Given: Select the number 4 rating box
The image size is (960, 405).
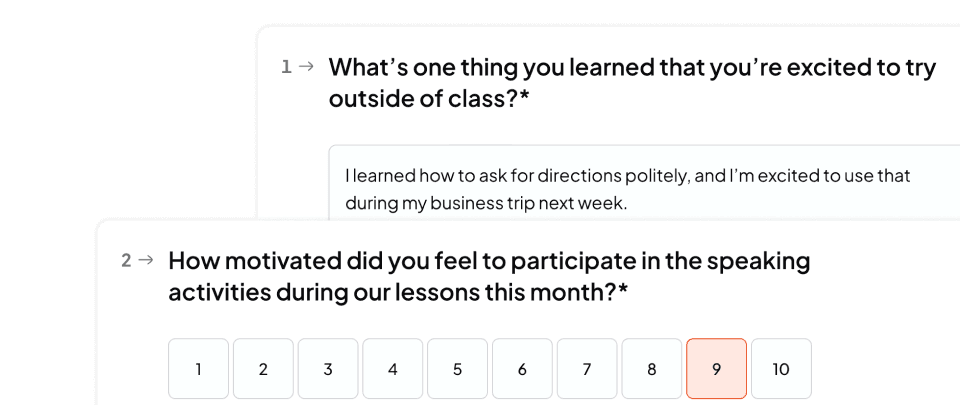Looking at the screenshot, I should click(x=392, y=369).
